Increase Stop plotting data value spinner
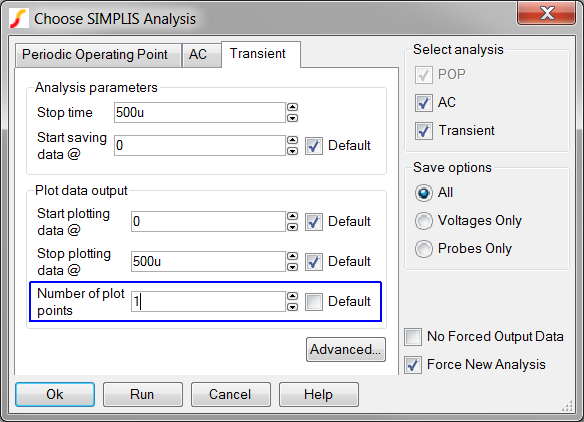584x422 pixels. [293, 256]
